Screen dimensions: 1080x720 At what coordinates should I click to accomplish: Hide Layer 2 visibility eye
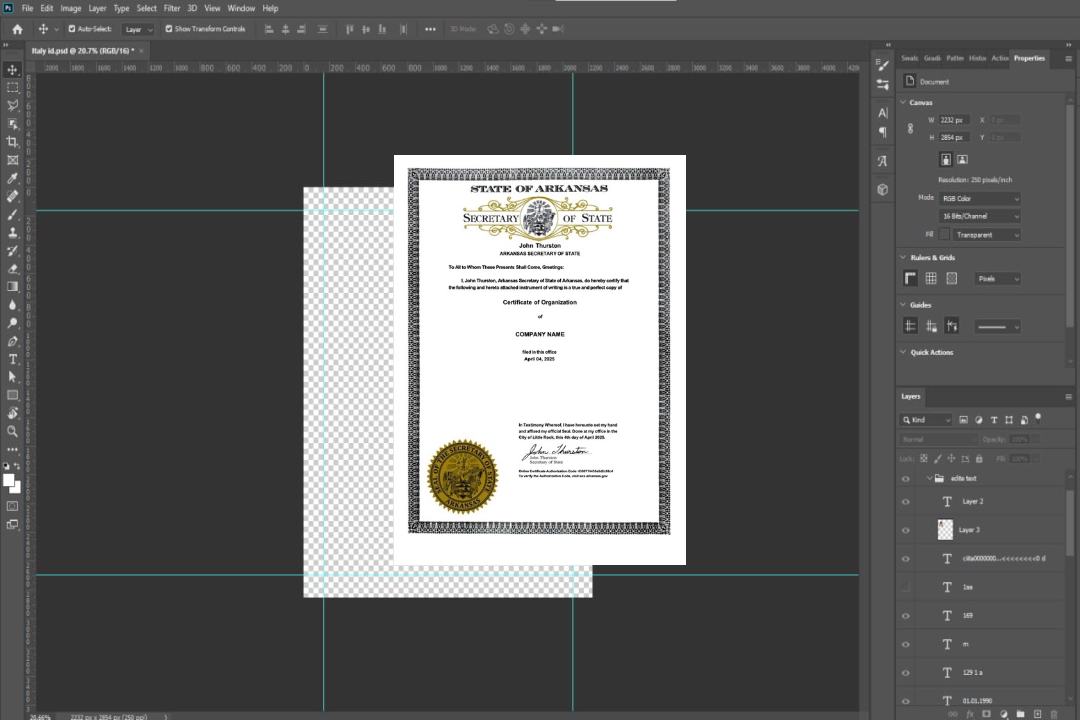click(x=906, y=502)
